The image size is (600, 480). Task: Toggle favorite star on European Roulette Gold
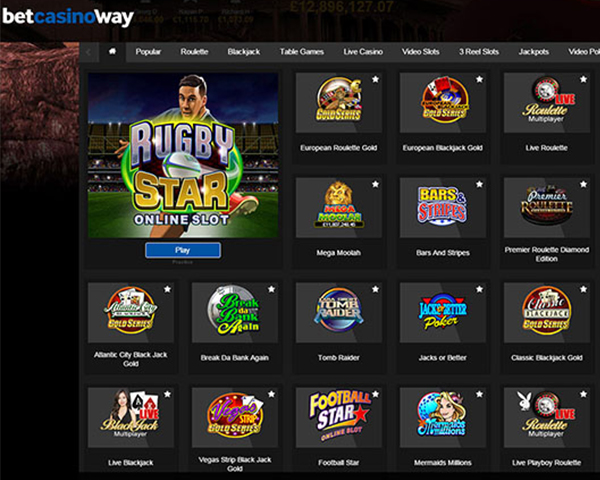coord(375,79)
